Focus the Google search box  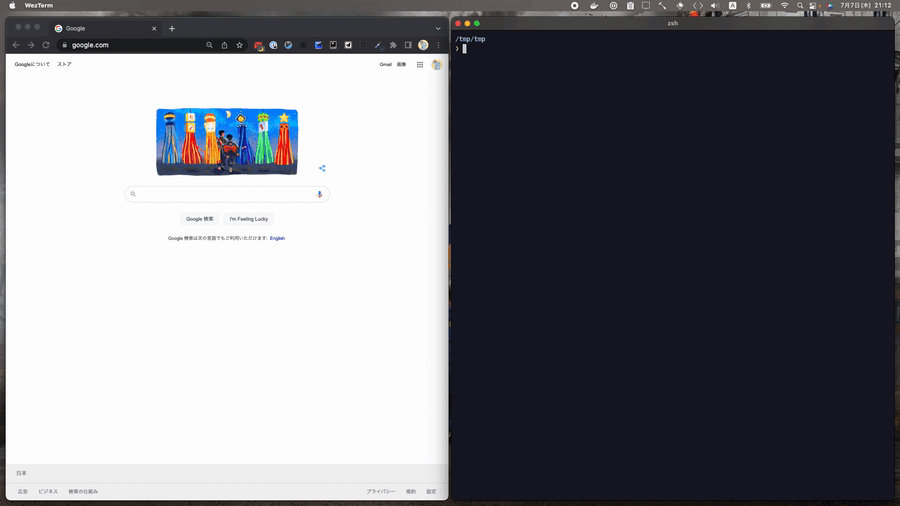(227, 194)
